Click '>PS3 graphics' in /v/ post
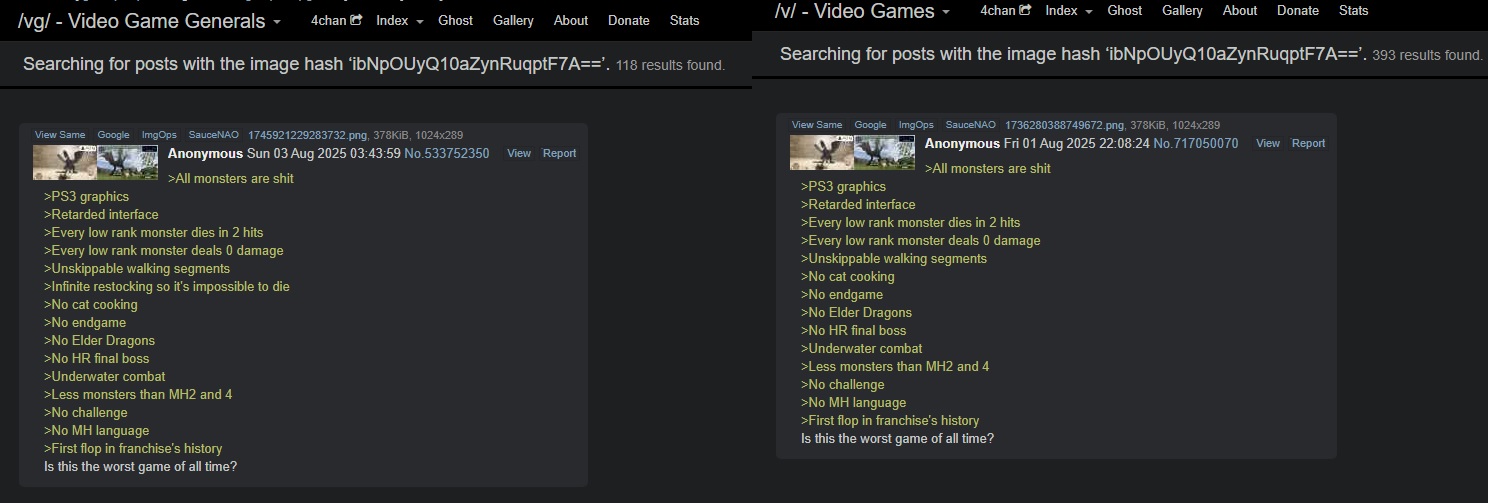 click(843, 186)
